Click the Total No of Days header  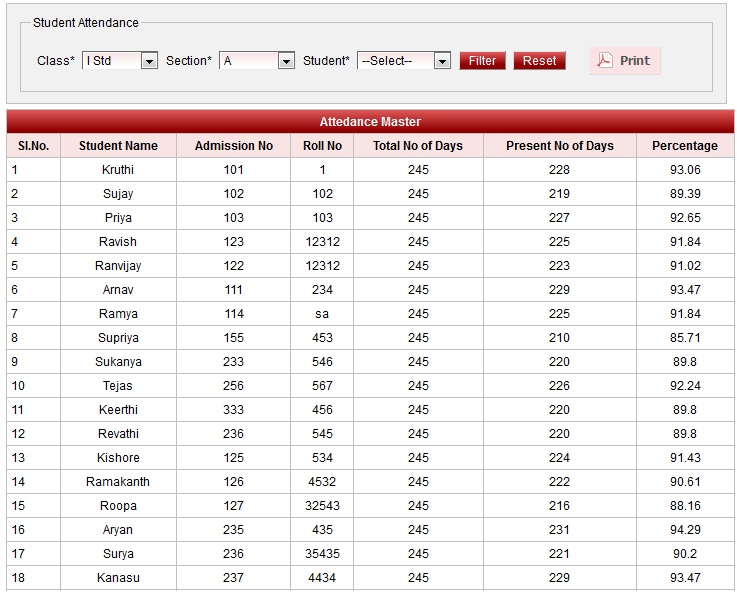pyautogui.click(x=418, y=146)
